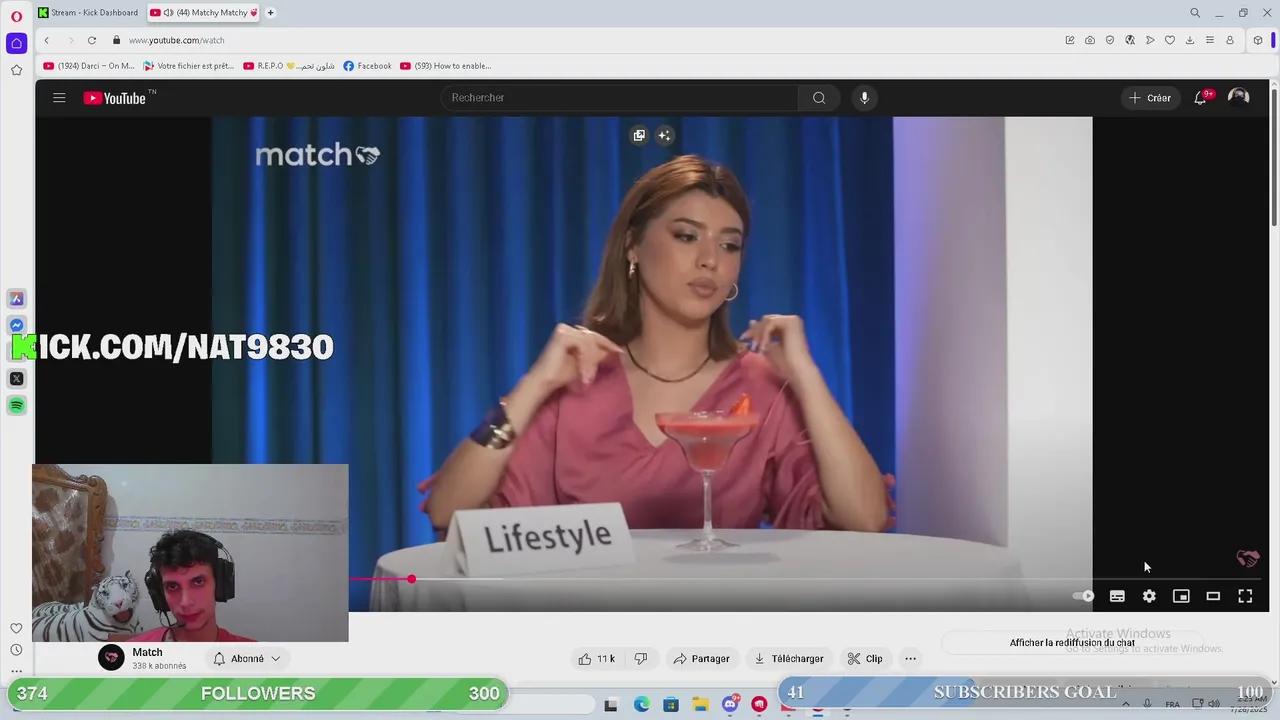Open Opera easy setup sliders icon

(1210, 40)
